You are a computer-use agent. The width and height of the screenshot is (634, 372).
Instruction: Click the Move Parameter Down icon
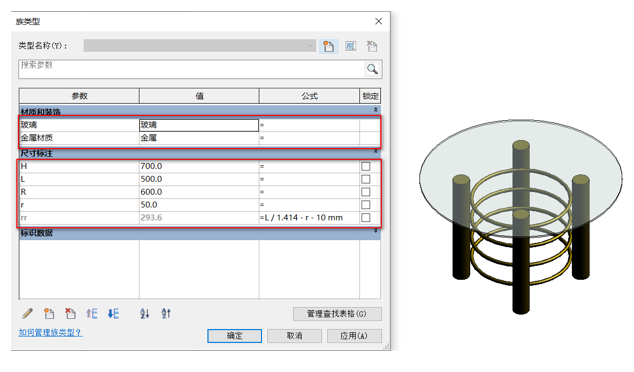[113, 313]
